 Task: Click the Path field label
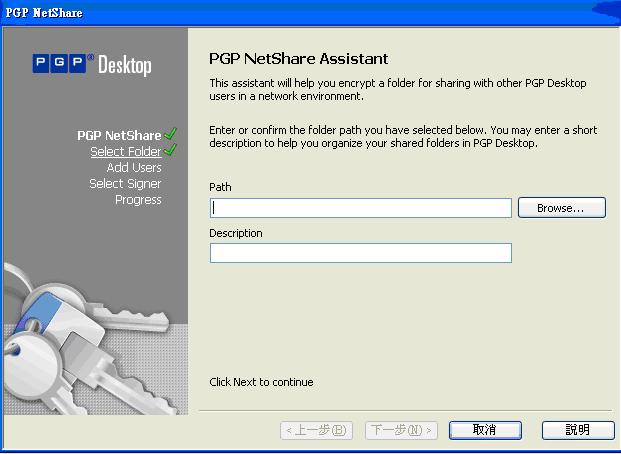220,187
